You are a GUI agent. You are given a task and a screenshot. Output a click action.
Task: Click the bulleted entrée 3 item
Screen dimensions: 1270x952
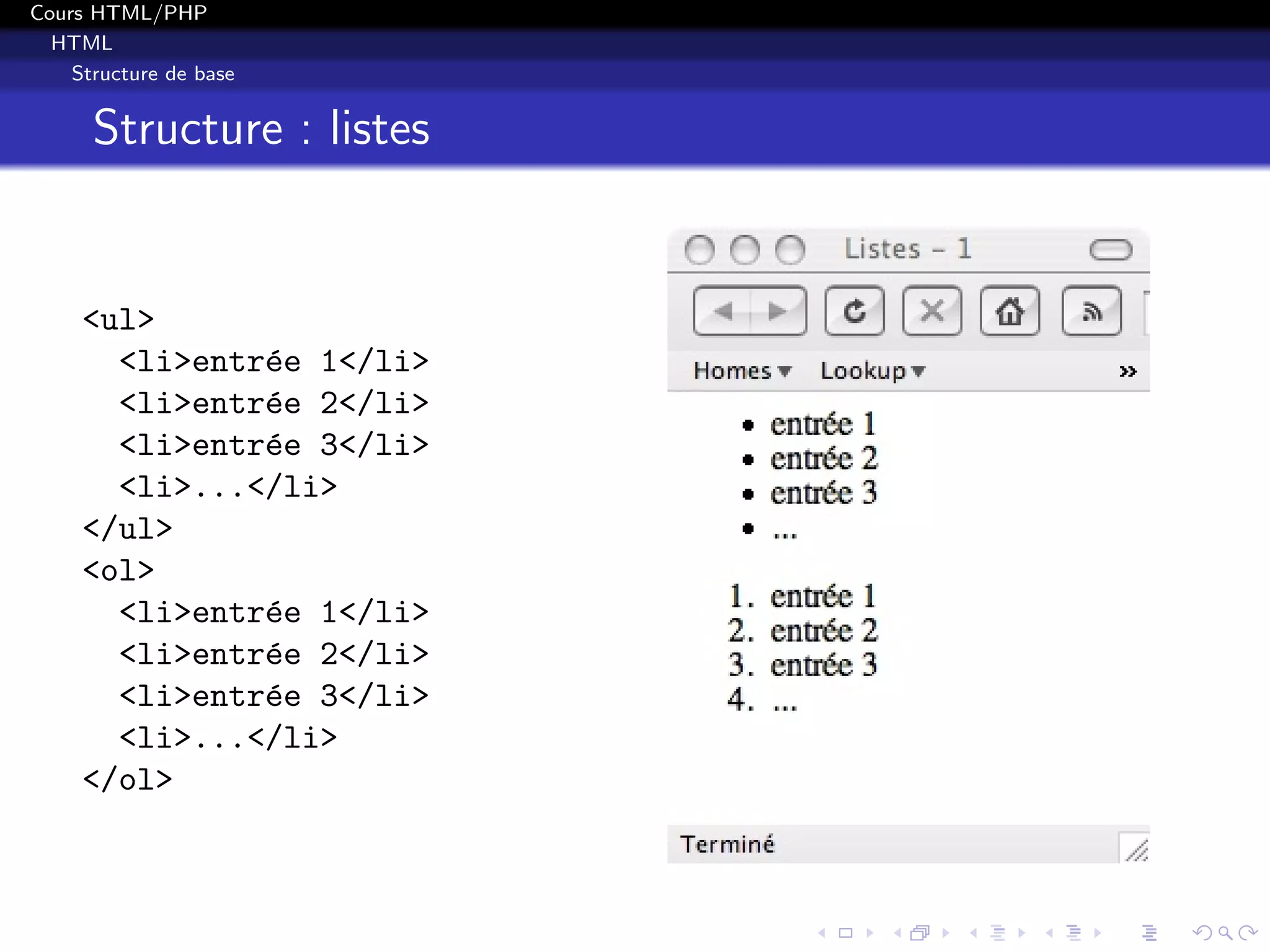810,494
